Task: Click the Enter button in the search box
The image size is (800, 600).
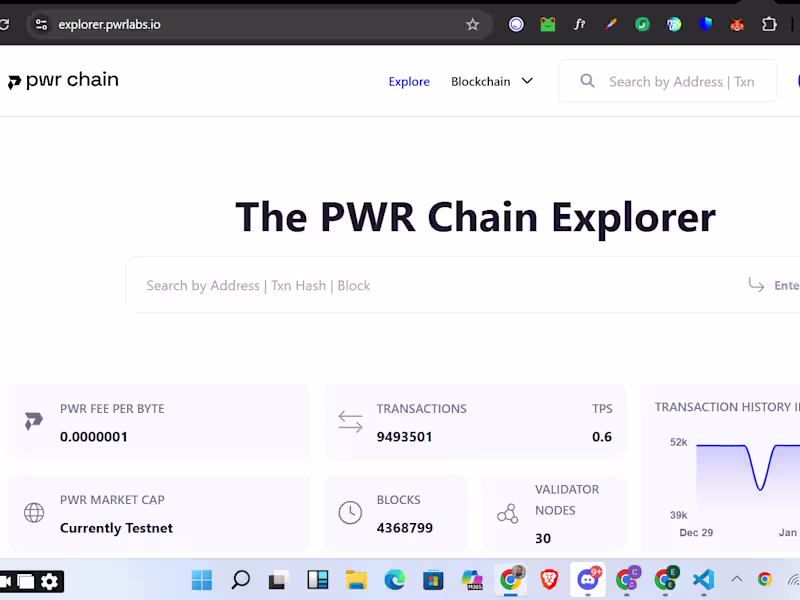Action: pos(774,285)
